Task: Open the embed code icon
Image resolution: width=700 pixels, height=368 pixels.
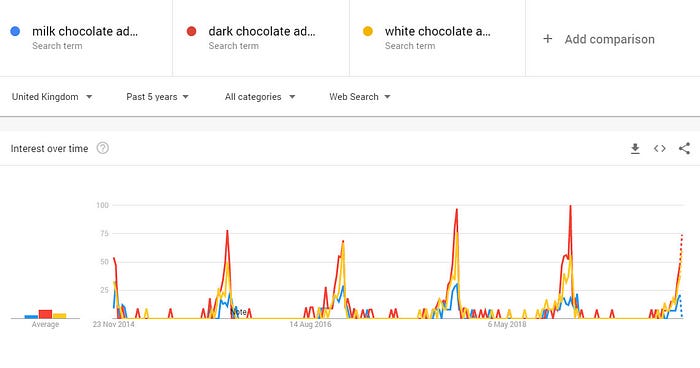Action: click(x=659, y=149)
